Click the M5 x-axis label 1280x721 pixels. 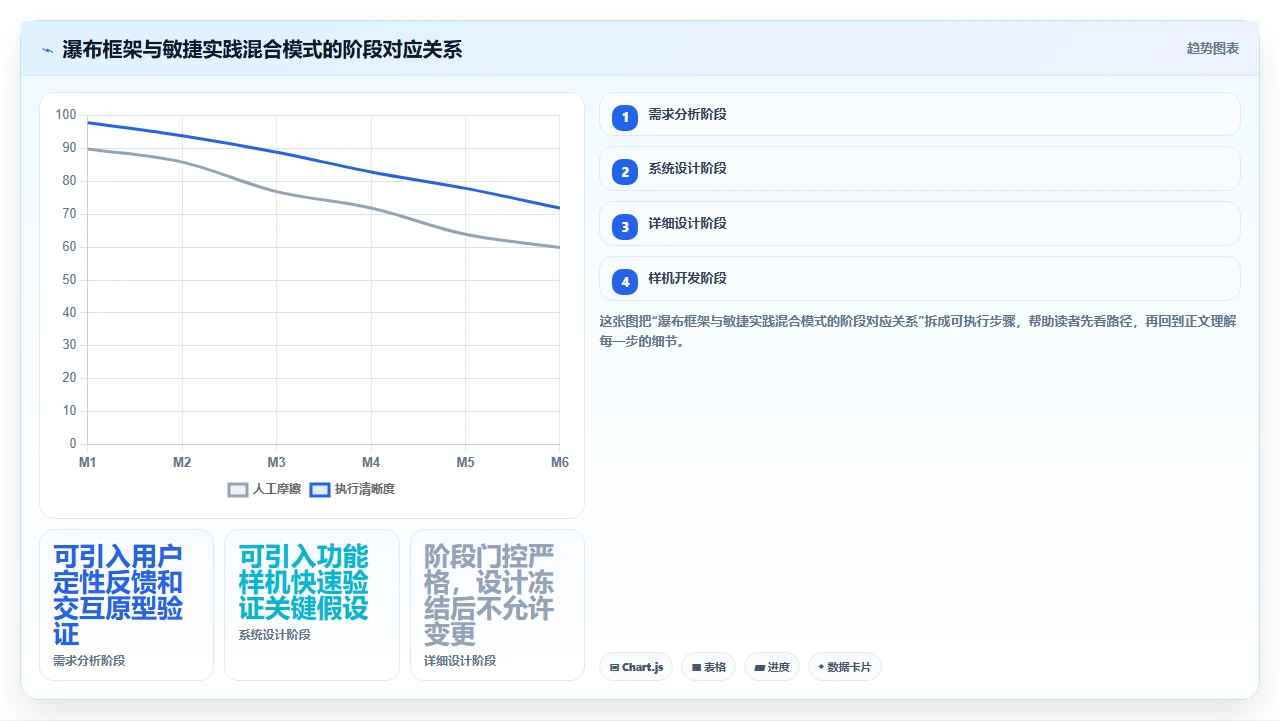pos(466,462)
